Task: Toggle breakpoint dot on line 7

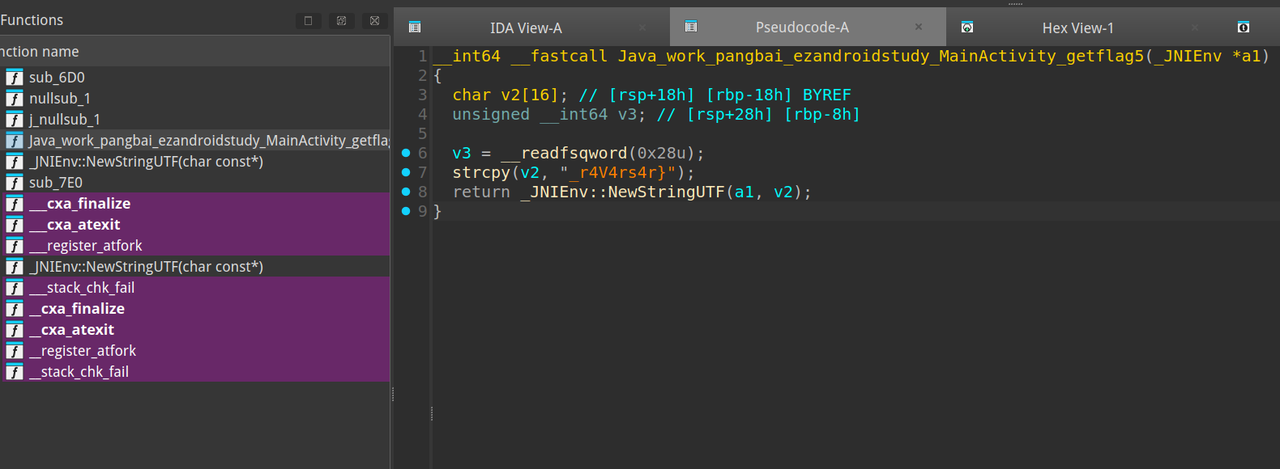Action: 406,172
